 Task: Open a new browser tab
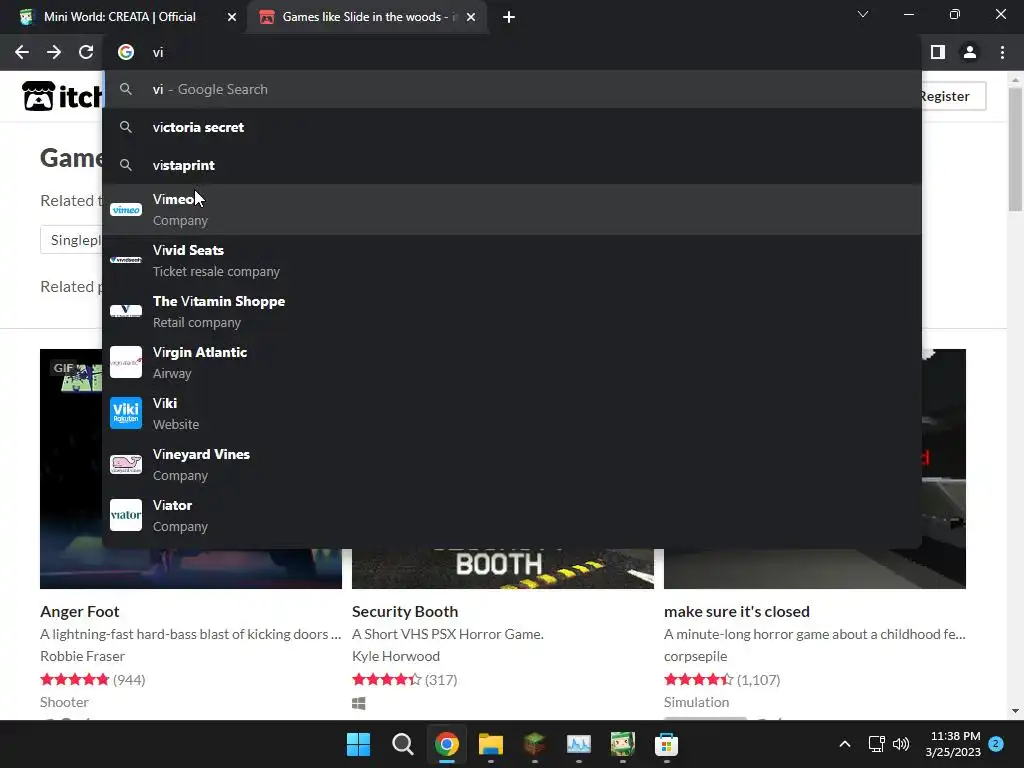tap(509, 17)
